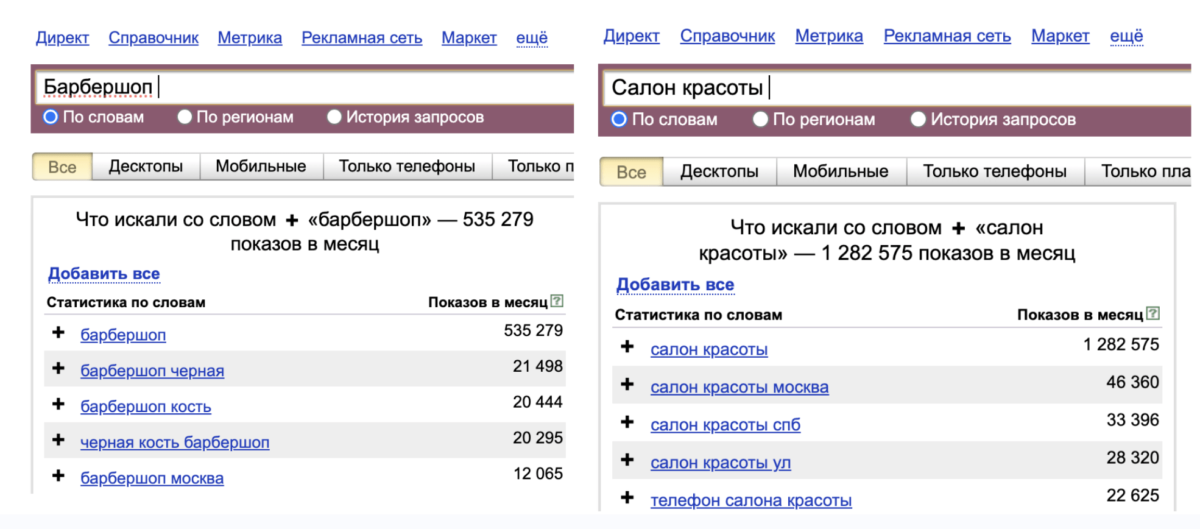Open the 'барбершоп черная' keyword link

[152, 371]
